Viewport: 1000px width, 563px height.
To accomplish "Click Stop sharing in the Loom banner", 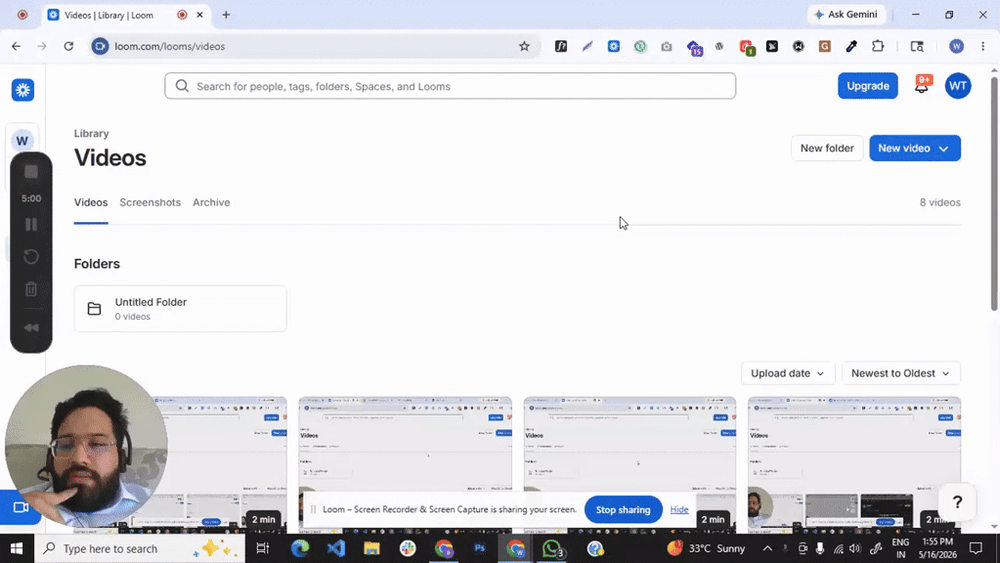I will pos(623,509).
